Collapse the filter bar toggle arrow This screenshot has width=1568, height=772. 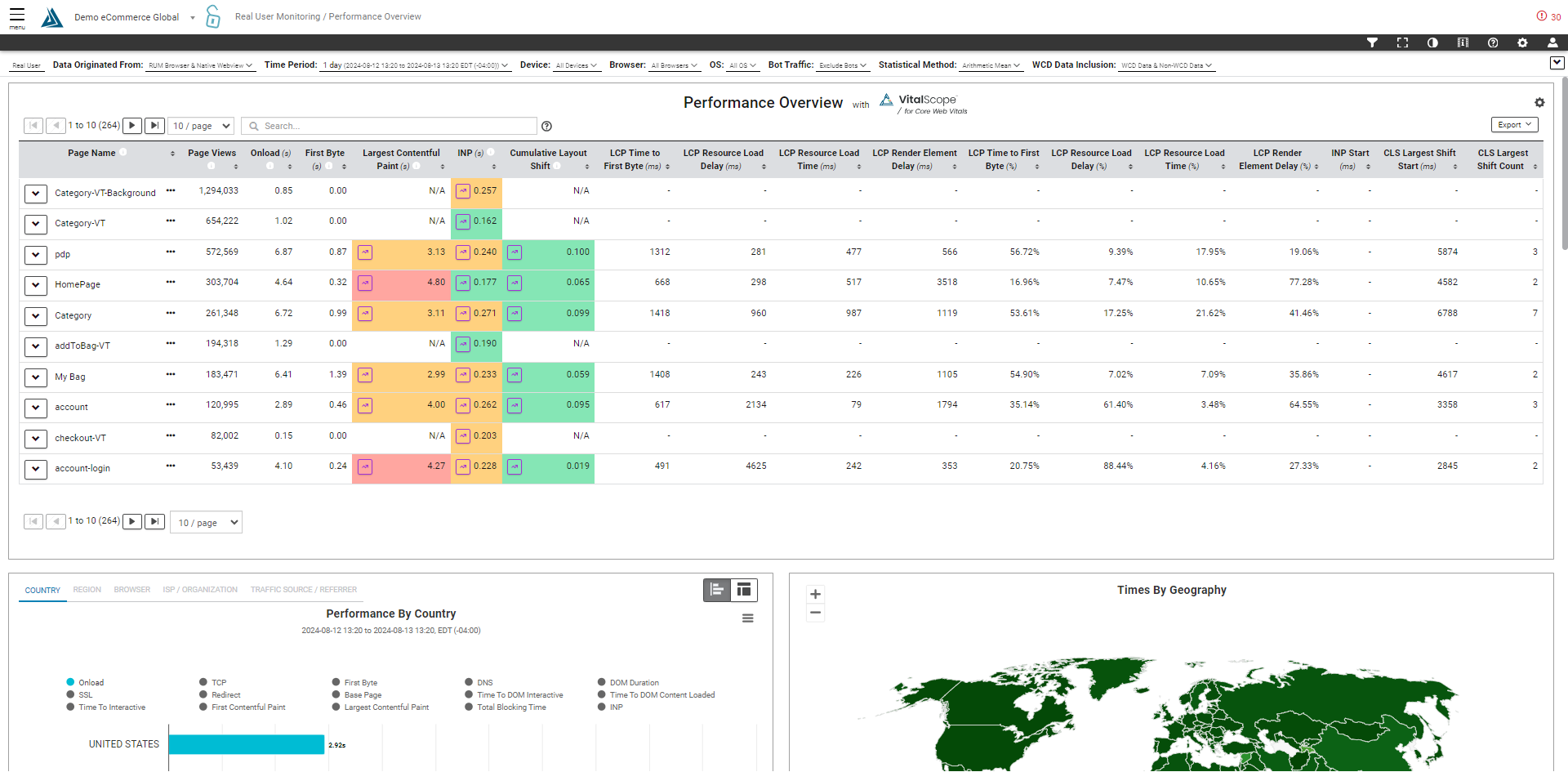point(1557,63)
